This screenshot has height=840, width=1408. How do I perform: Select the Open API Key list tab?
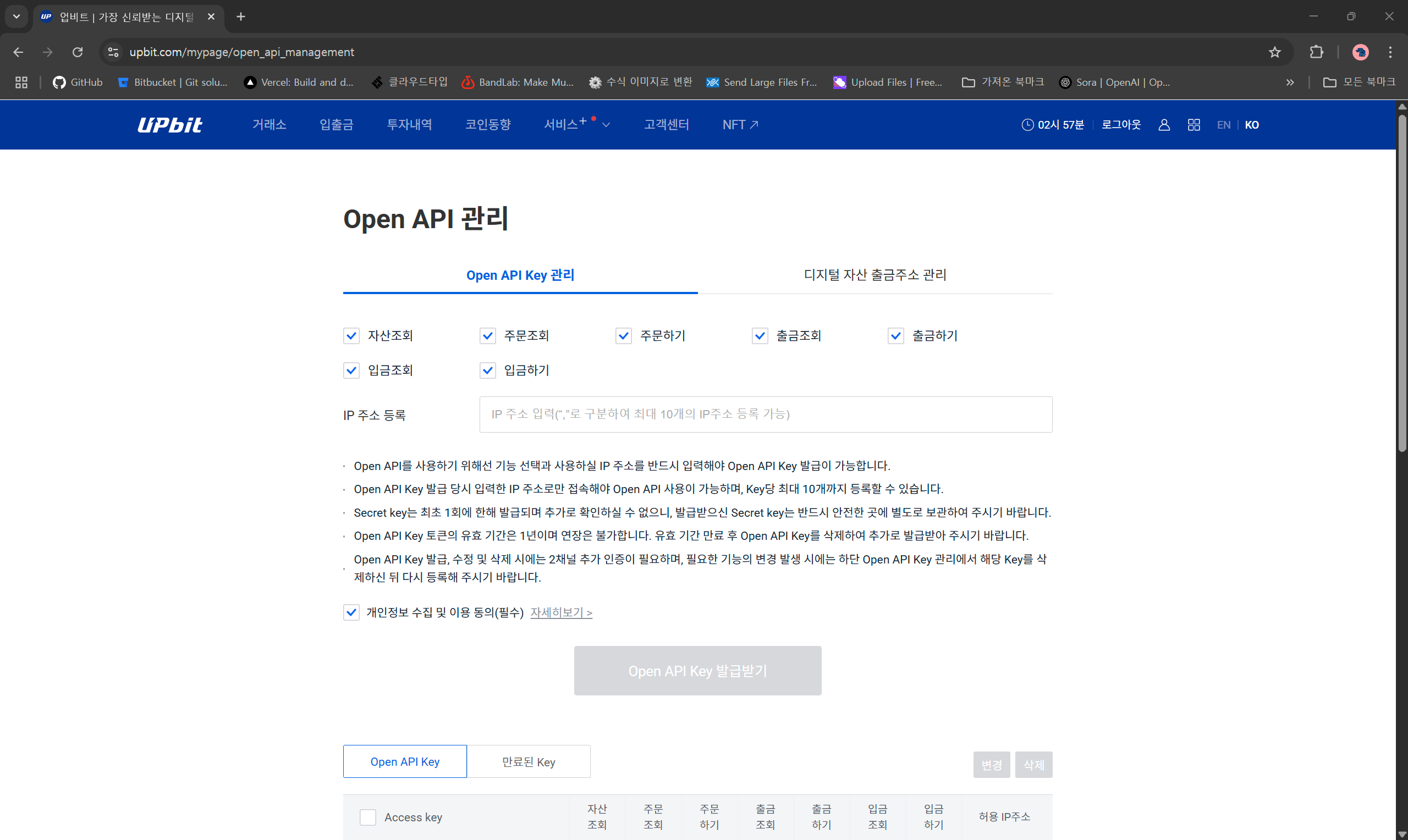[405, 761]
